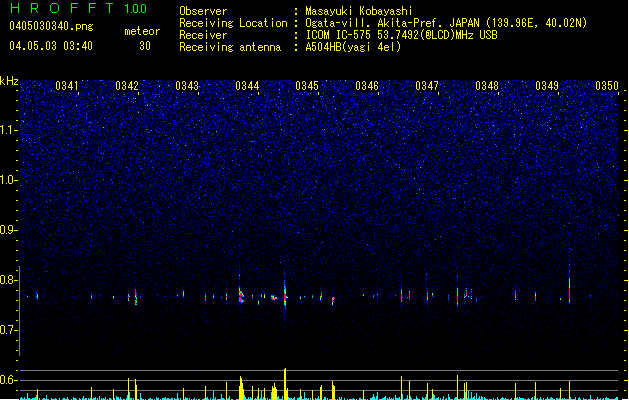Click the 0349 time marker
The width and height of the screenshot is (629, 400).
coord(547,86)
